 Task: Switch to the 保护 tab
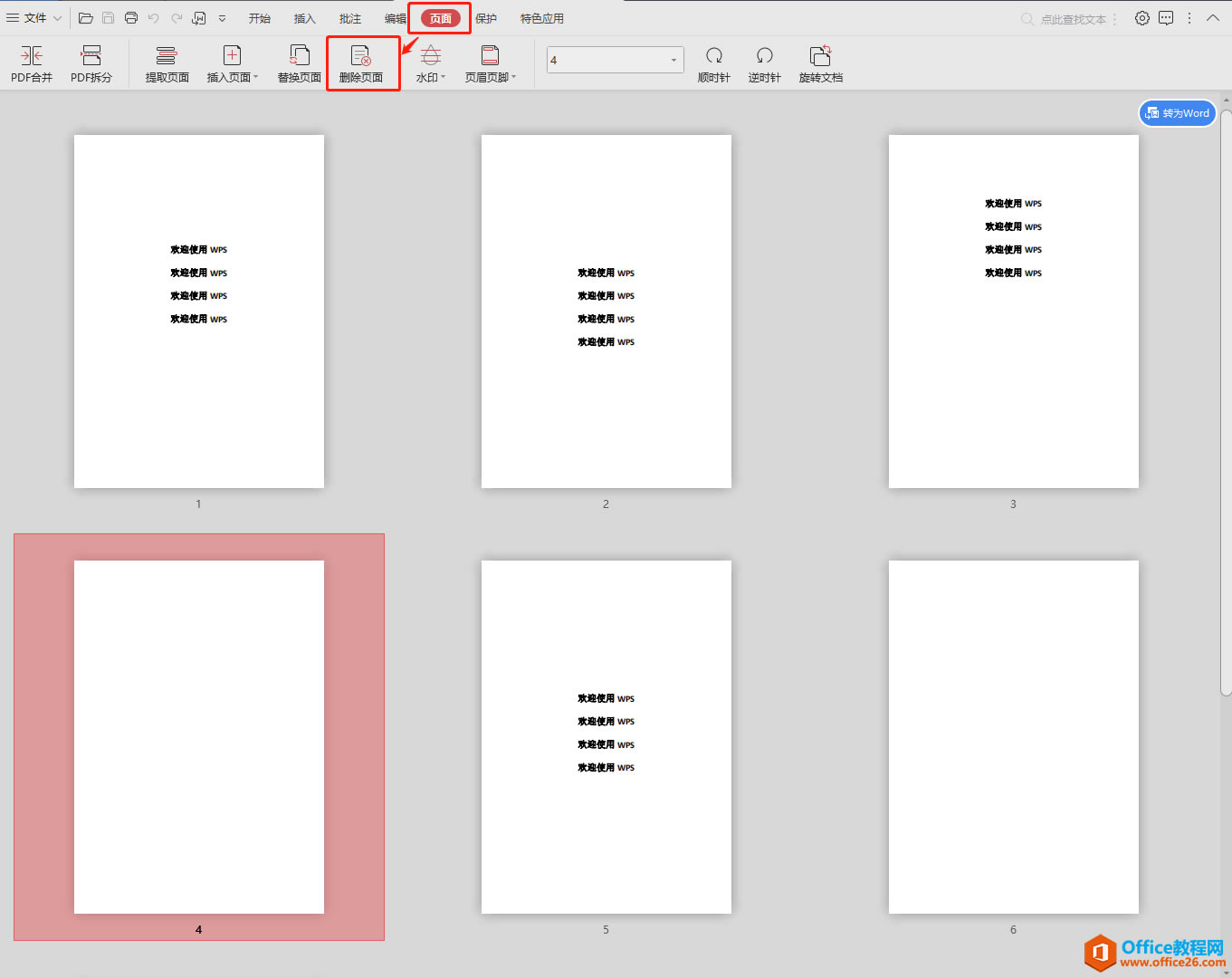[x=486, y=18]
